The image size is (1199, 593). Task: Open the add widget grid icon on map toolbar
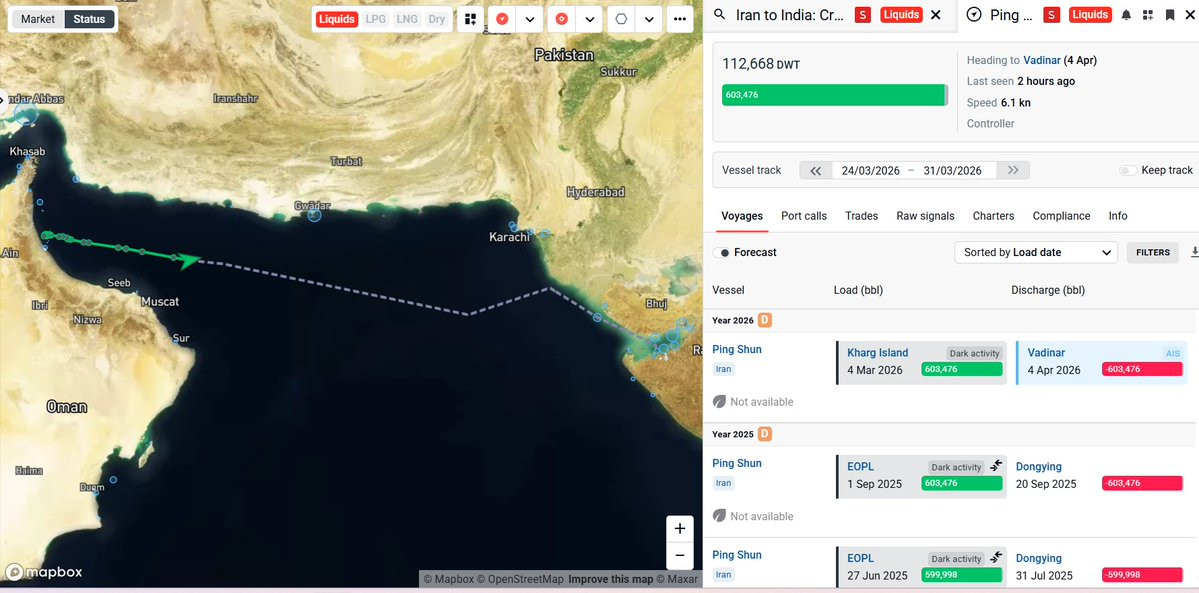click(471, 19)
